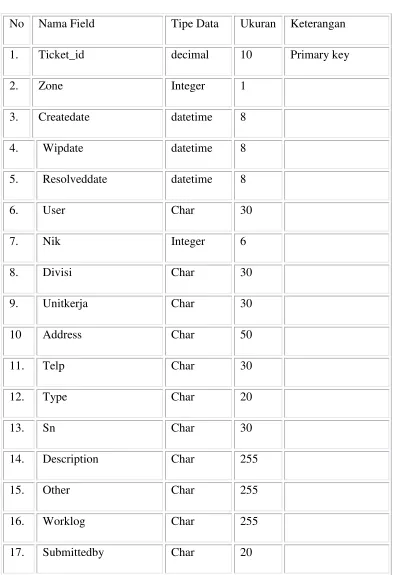Click the Nama Field column header

(x=97, y=30)
